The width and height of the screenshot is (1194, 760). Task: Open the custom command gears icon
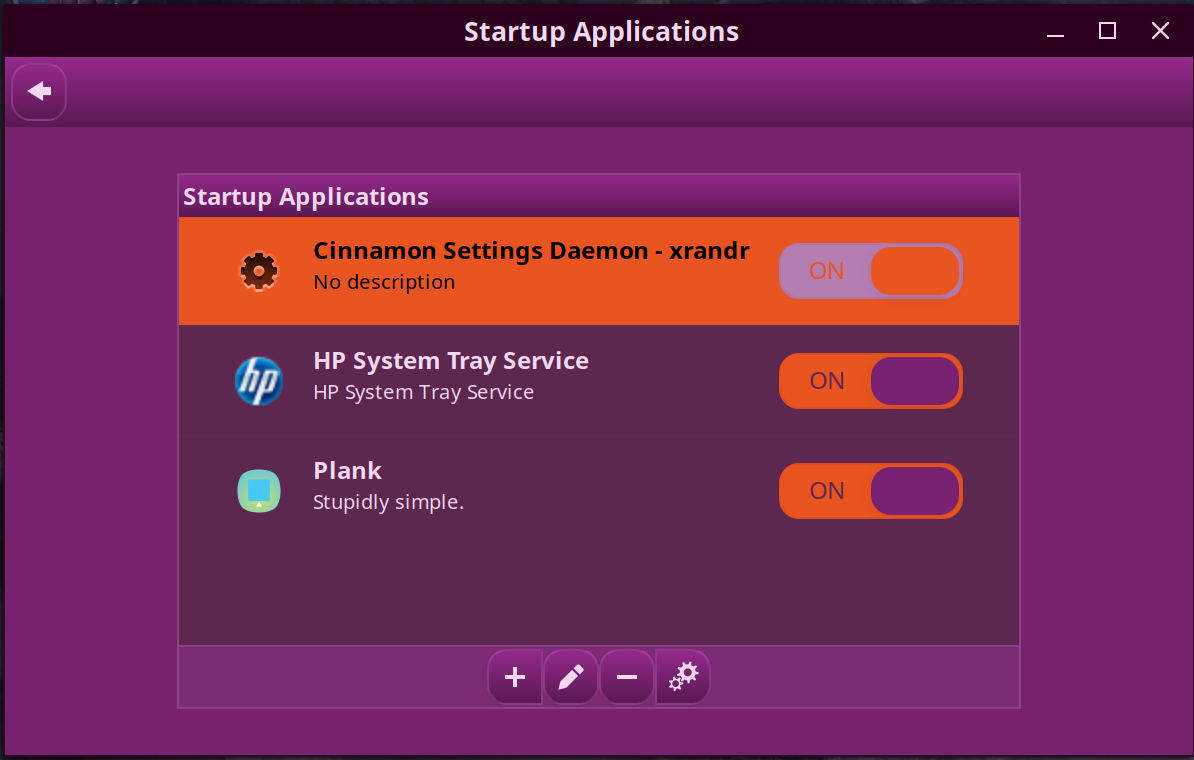(x=683, y=677)
